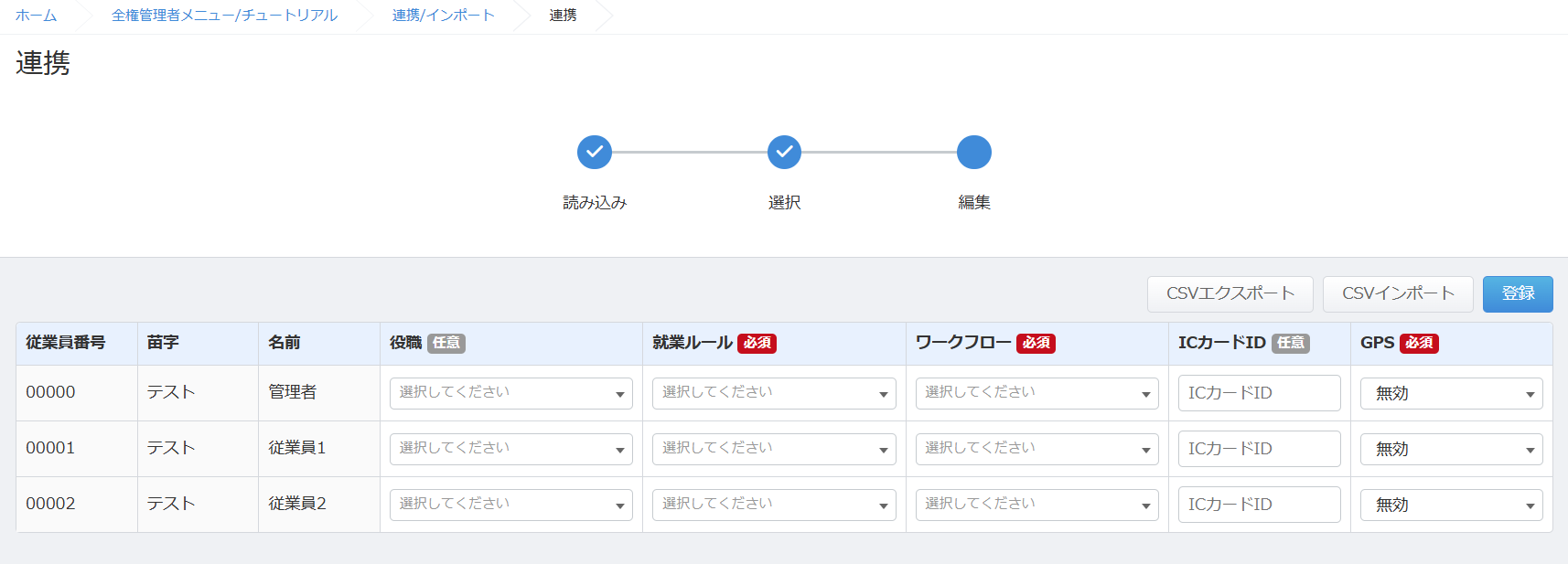The image size is (1568, 564).
Task: Open 就業ルール dropdown for employee 00000
Action: (773, 393)
